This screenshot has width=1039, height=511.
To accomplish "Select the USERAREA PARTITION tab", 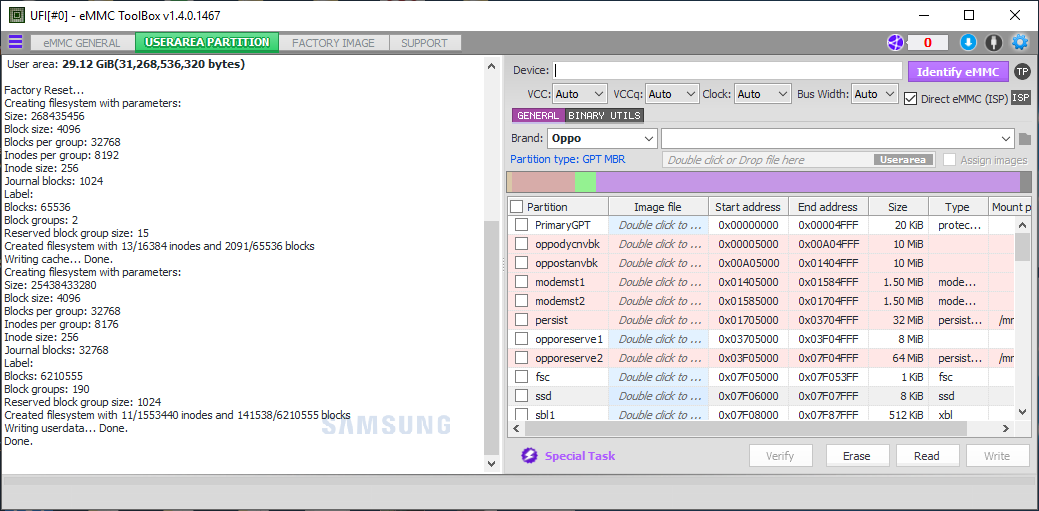I will (x=207, y=42).
